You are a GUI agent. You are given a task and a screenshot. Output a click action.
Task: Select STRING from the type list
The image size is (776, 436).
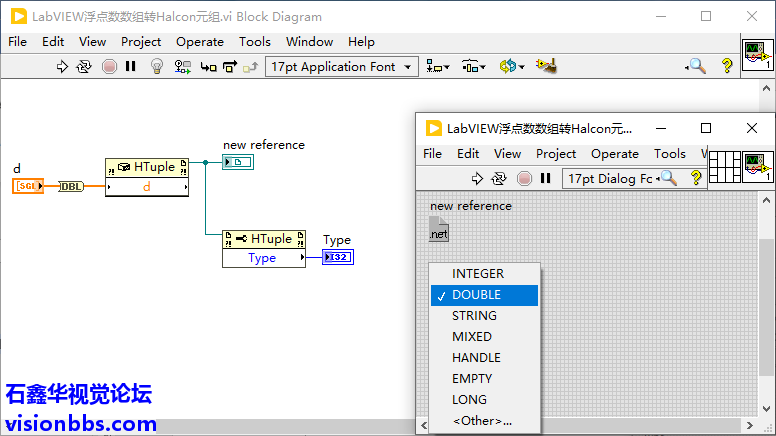click(474, 315)
